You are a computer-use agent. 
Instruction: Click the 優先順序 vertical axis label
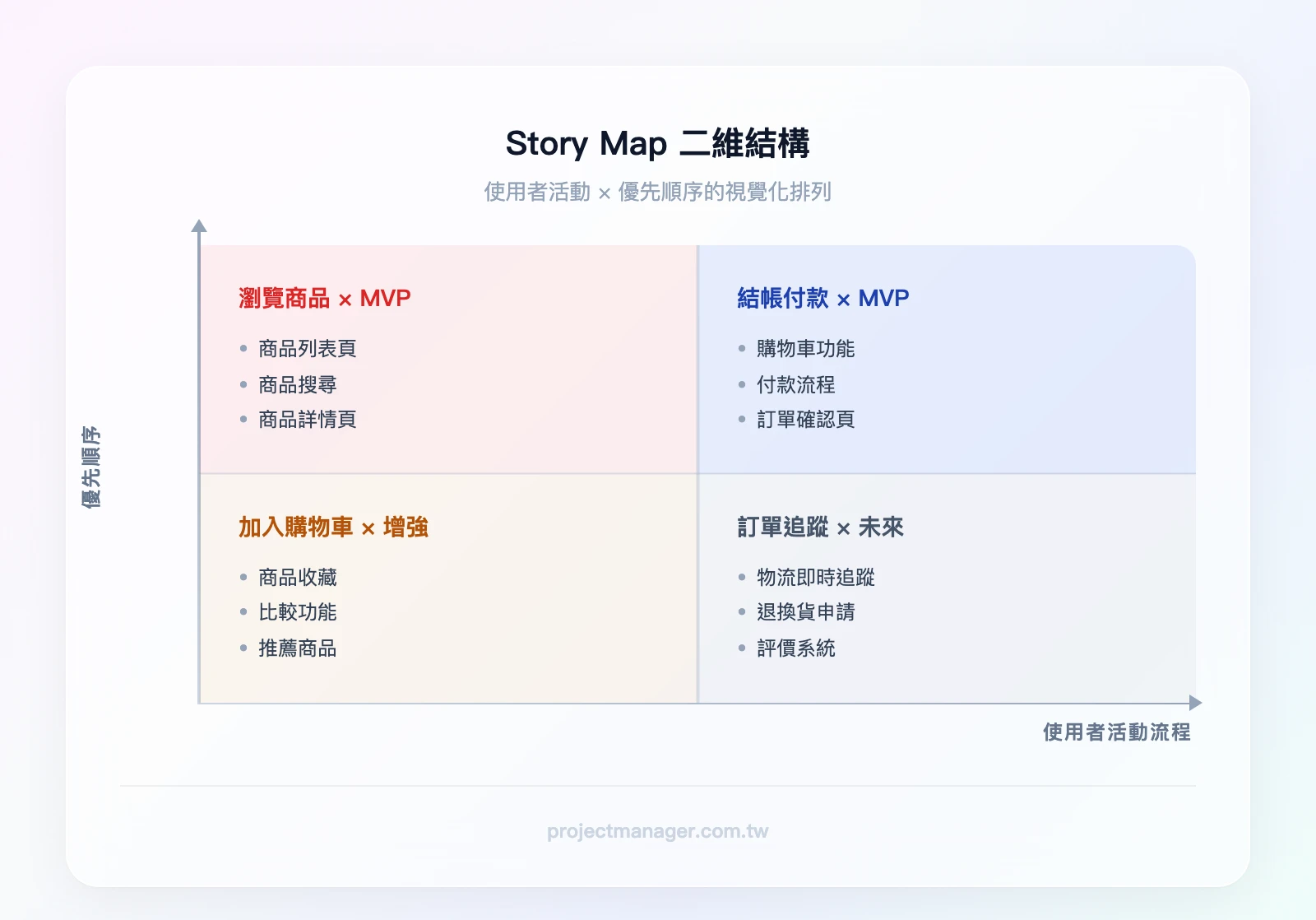point(93,466)
